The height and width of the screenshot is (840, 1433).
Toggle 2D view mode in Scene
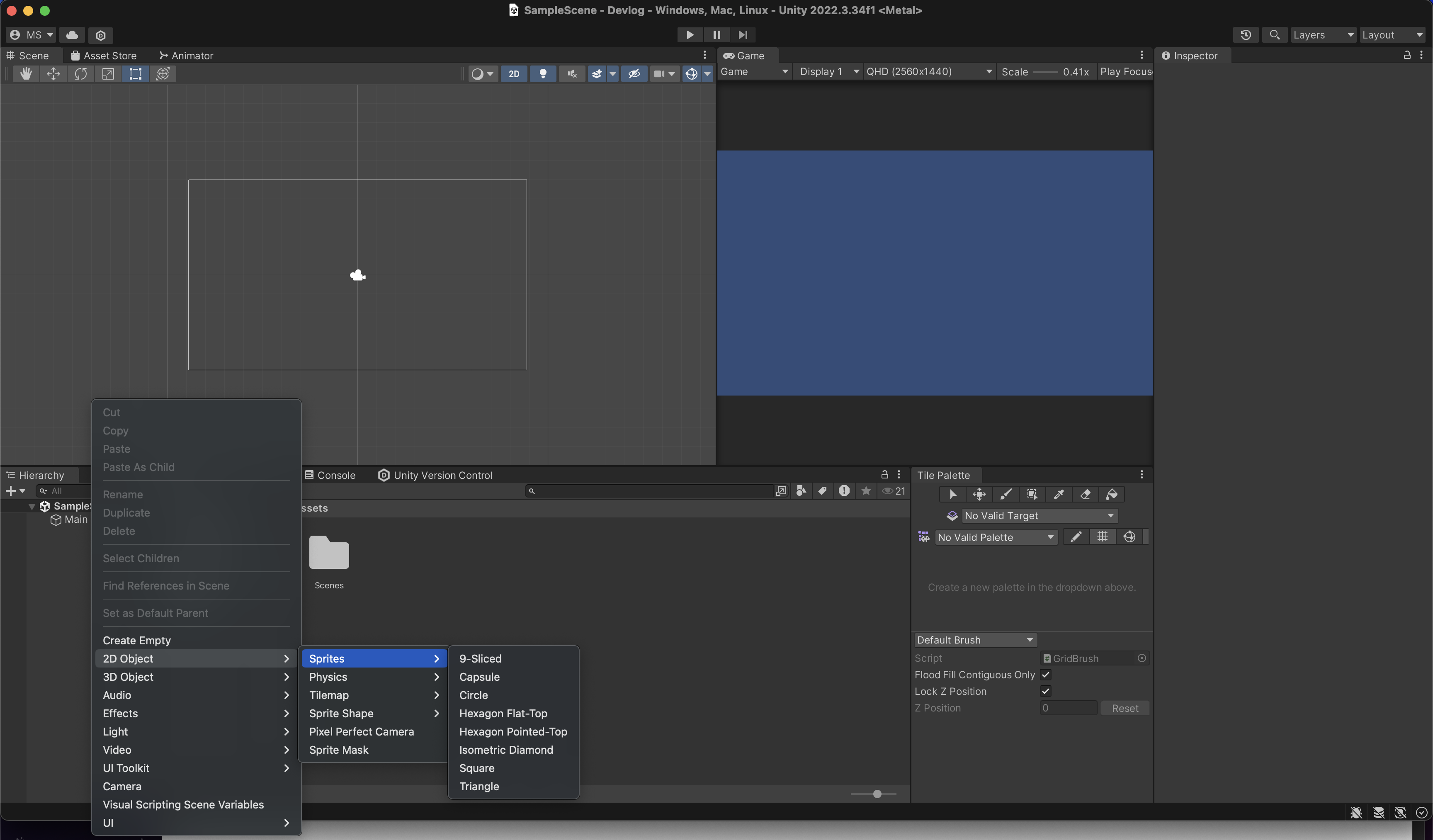click(x=513, y=73)
